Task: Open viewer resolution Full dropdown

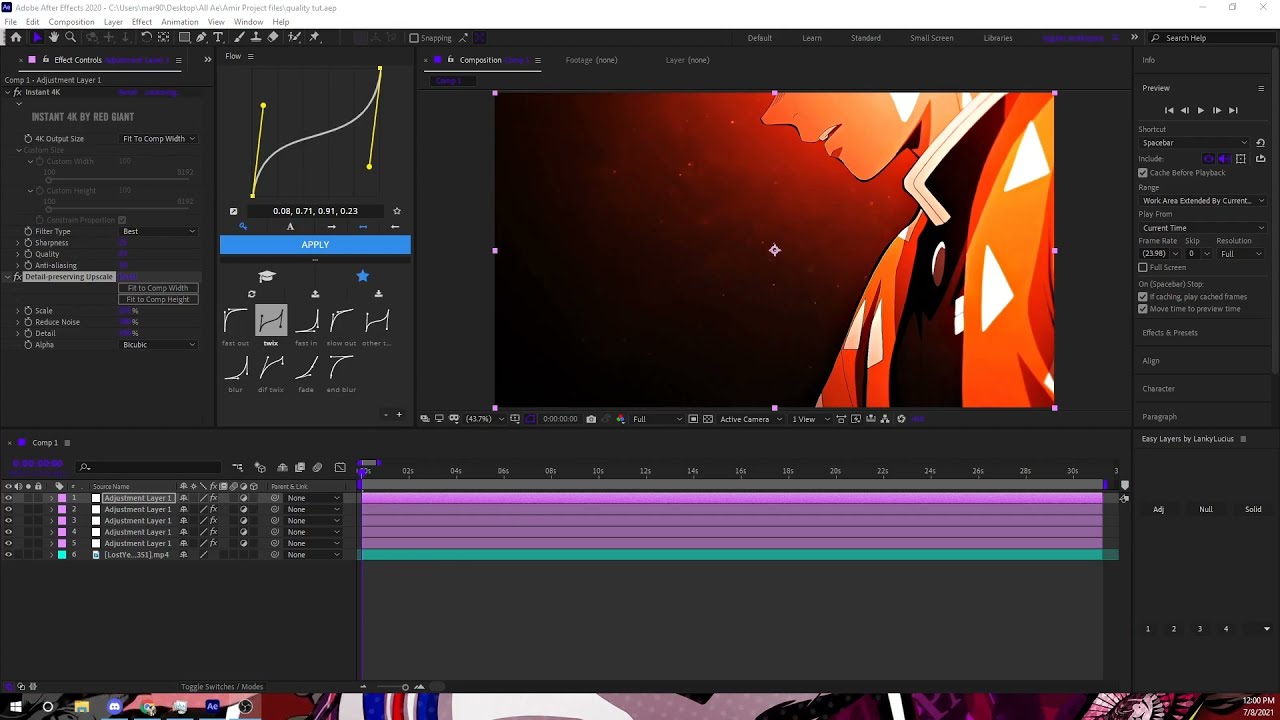Action: tap(657, 419)
